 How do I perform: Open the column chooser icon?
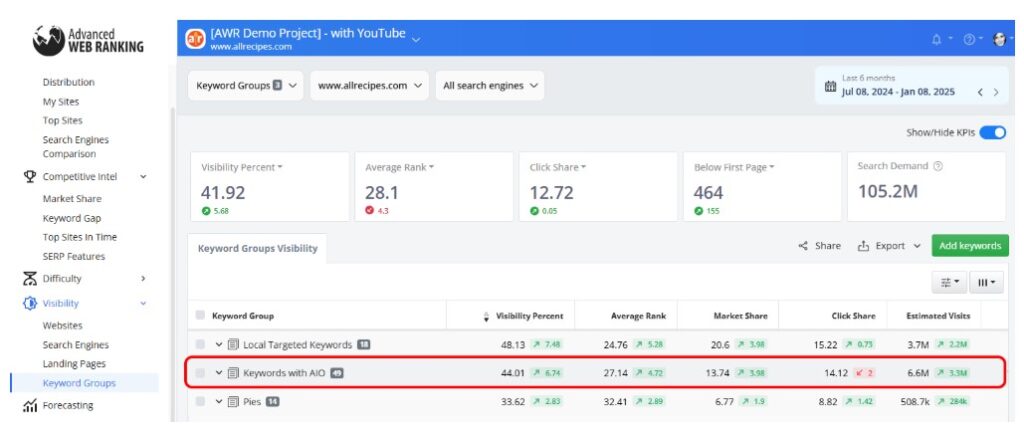tap(986, 282)
